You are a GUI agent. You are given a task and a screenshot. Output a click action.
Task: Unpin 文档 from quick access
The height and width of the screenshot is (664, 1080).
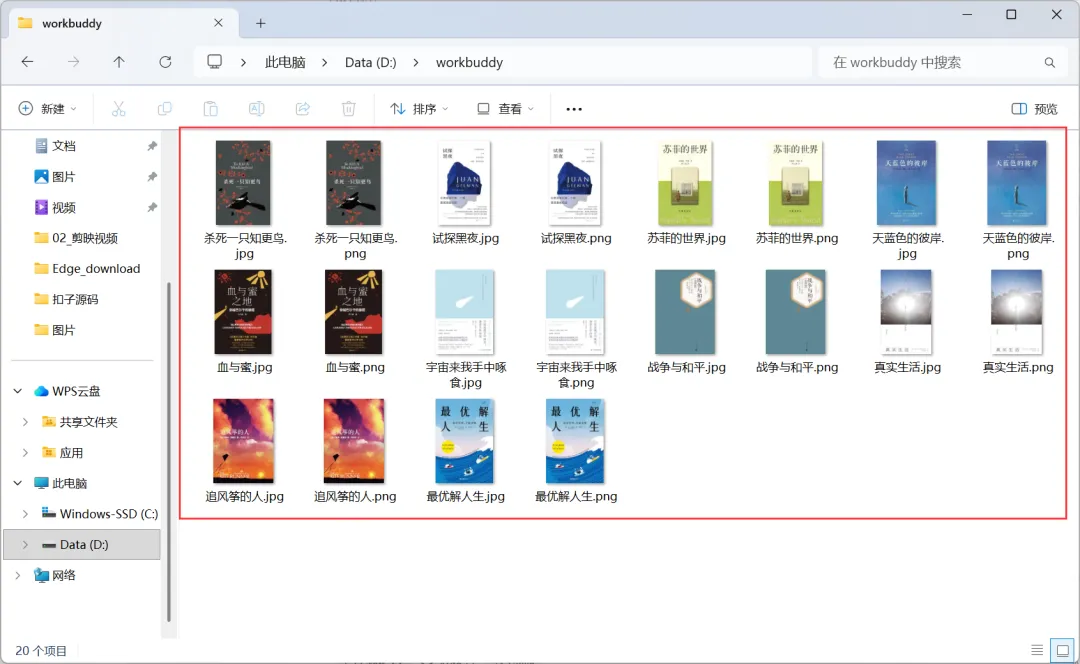pyautogui.click(x=152, y=146)
